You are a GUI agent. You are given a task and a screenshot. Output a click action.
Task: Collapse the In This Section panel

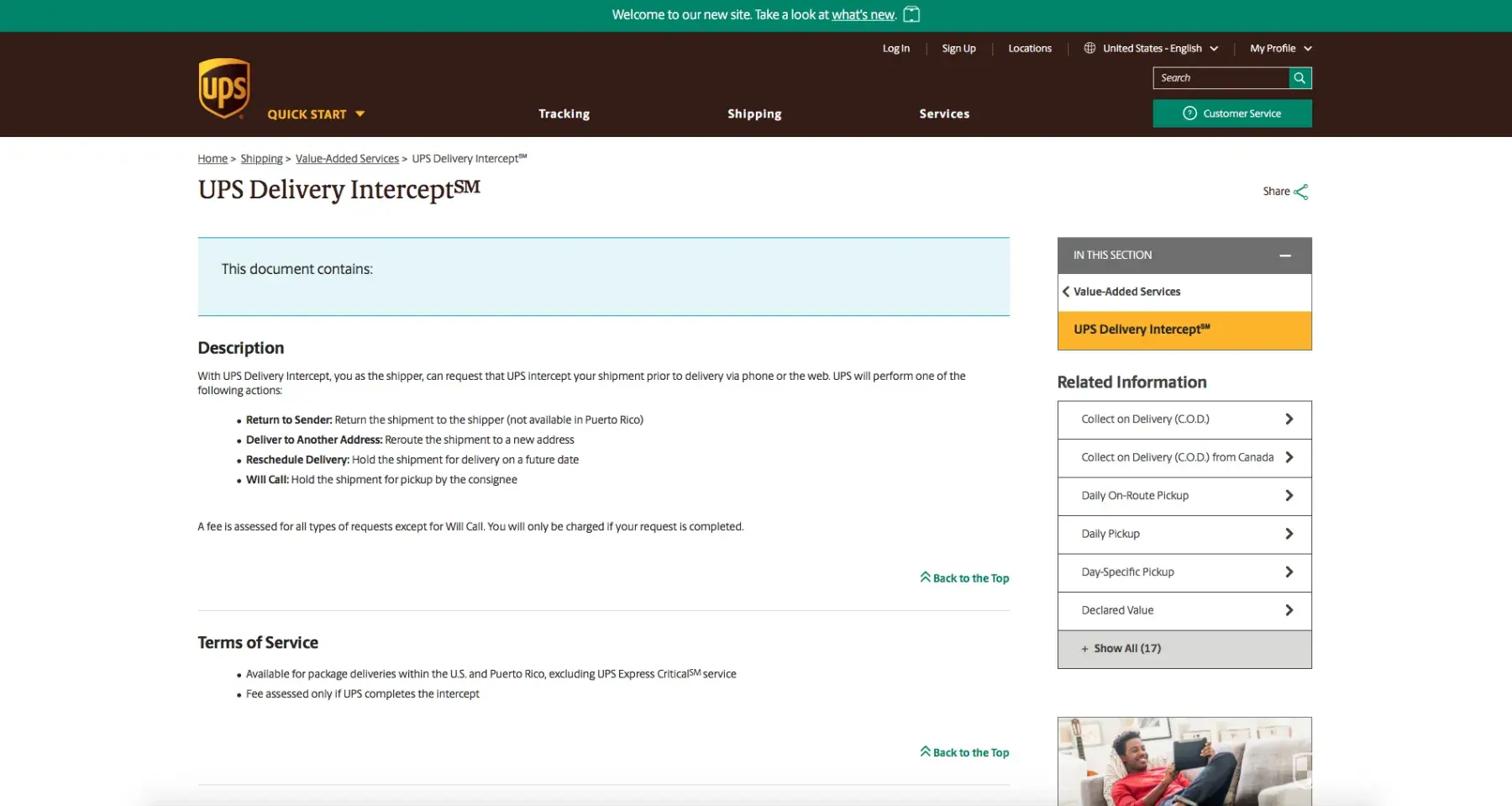(x=1284, y=255)
